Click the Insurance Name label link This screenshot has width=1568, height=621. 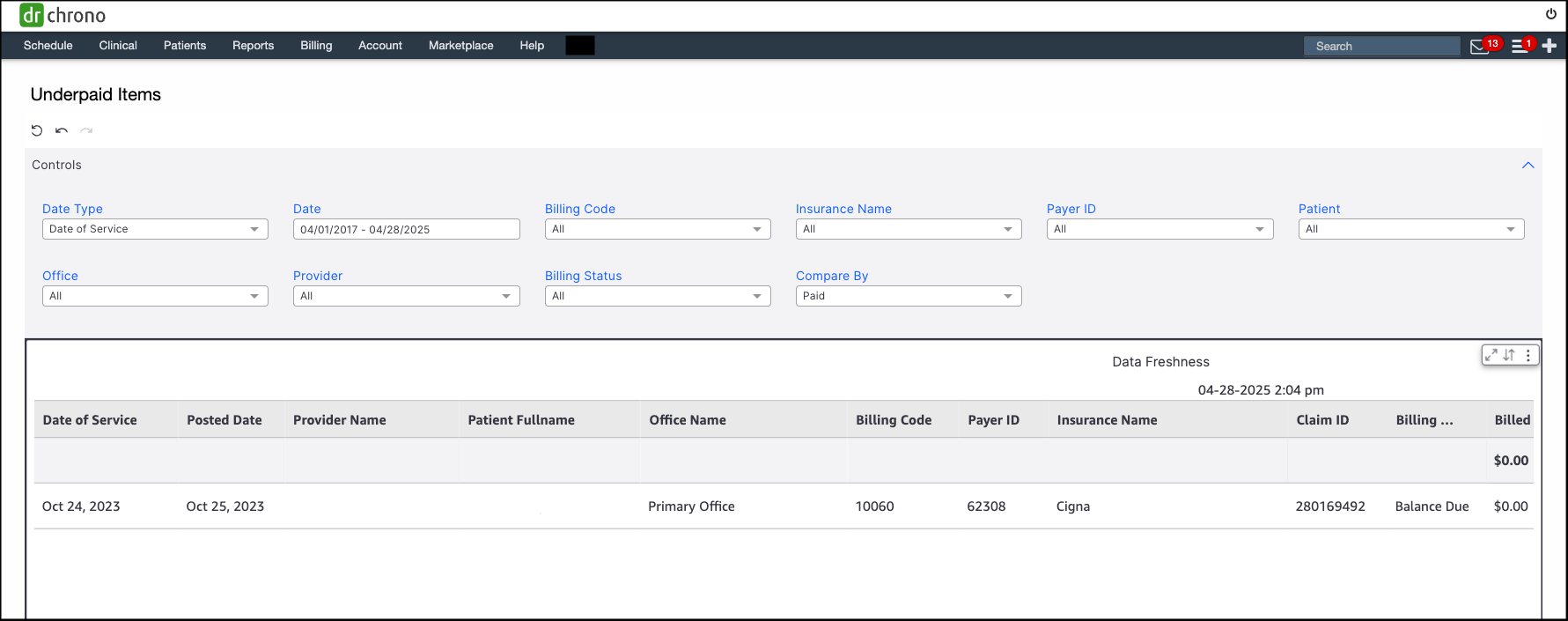click(x=843, y=209)
